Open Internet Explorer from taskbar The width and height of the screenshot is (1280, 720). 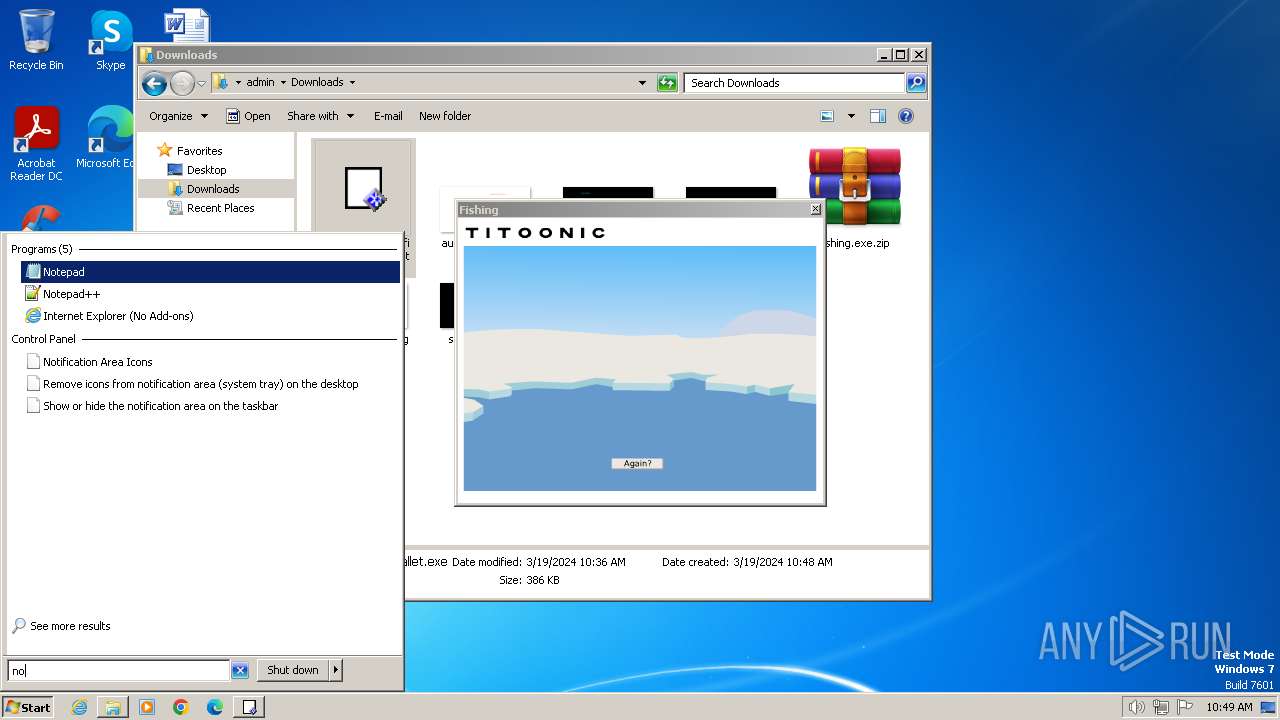click(x=79, y=707)
